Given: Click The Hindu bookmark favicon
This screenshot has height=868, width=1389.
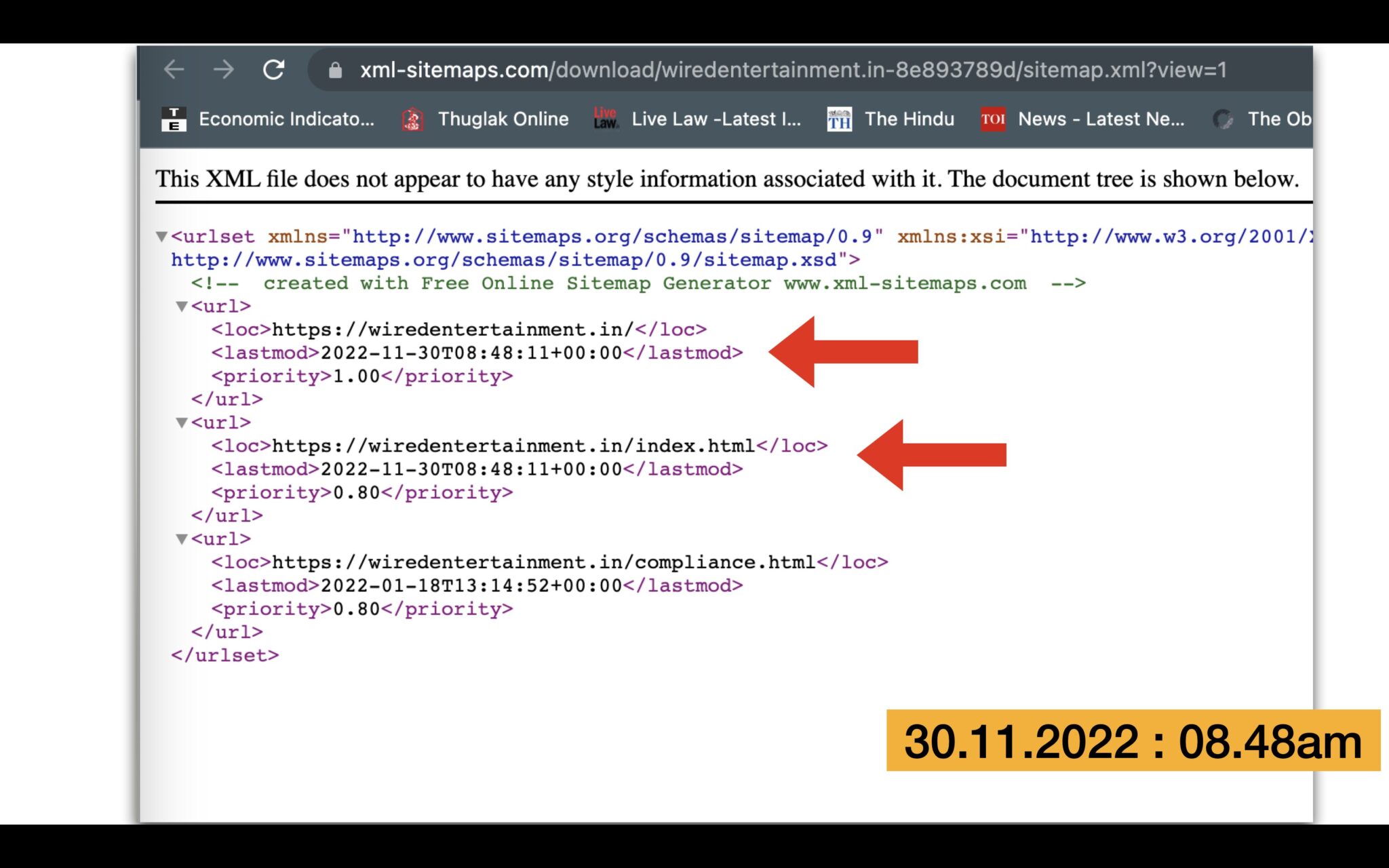Looking at the screenshot, I should pos(839,119).
